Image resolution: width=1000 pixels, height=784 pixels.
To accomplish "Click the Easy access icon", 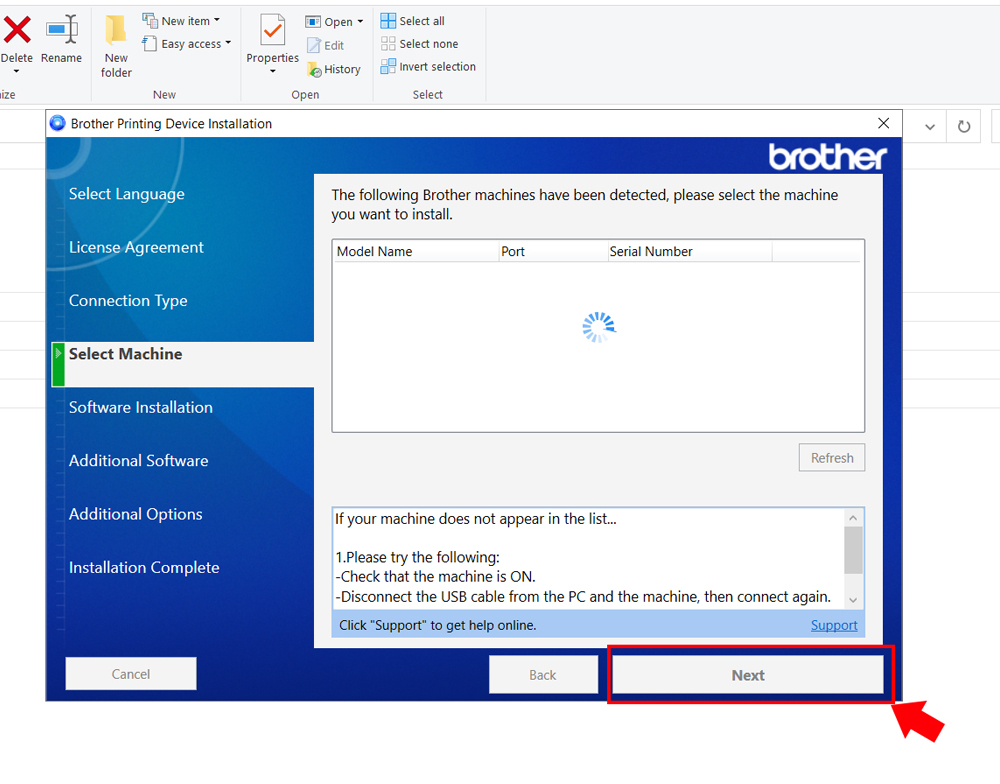I will coord(149,43).
